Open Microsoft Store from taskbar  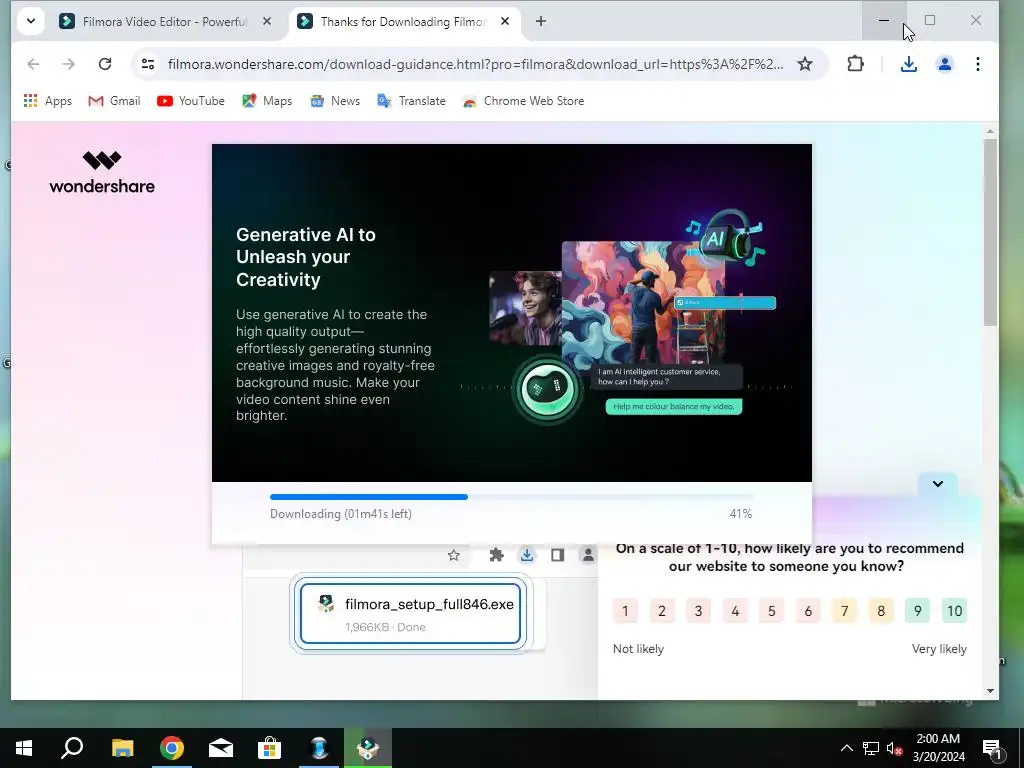point(269,748)
